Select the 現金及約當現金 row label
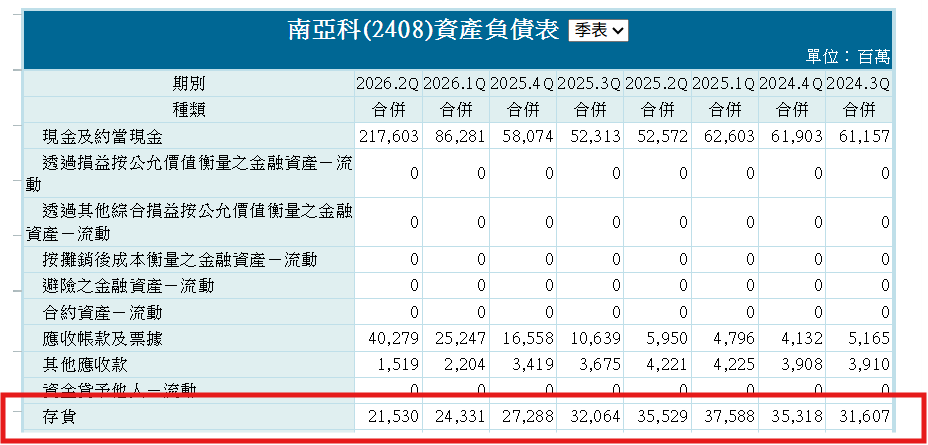Viewport: 928px width, 445px height. click(102, 137)
